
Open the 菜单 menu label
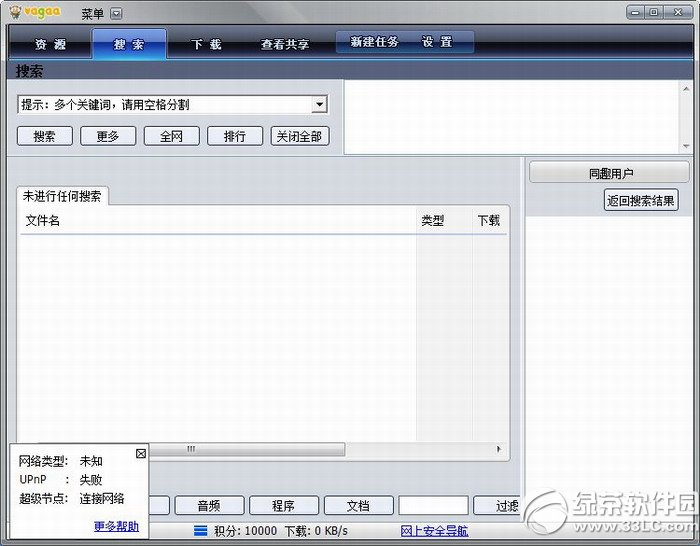92,14
